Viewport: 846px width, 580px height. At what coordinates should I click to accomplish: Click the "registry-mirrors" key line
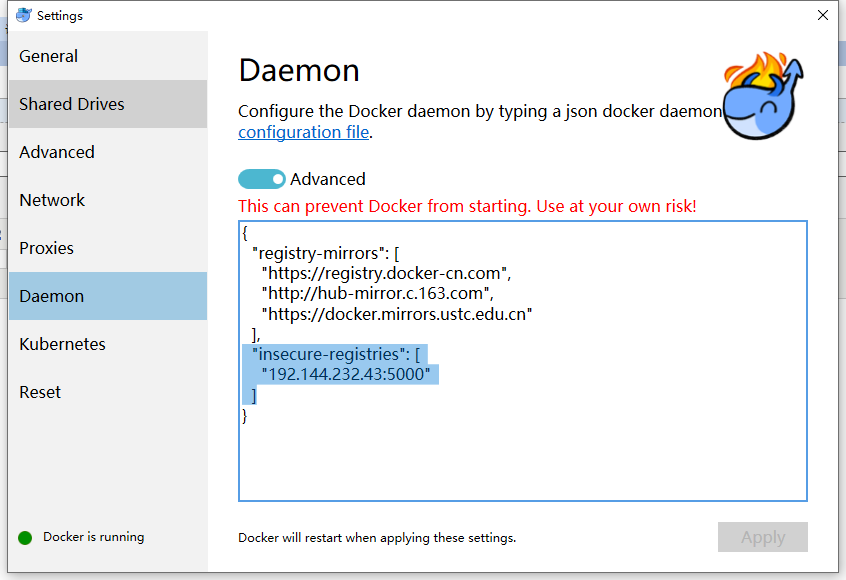pos(326,253)
